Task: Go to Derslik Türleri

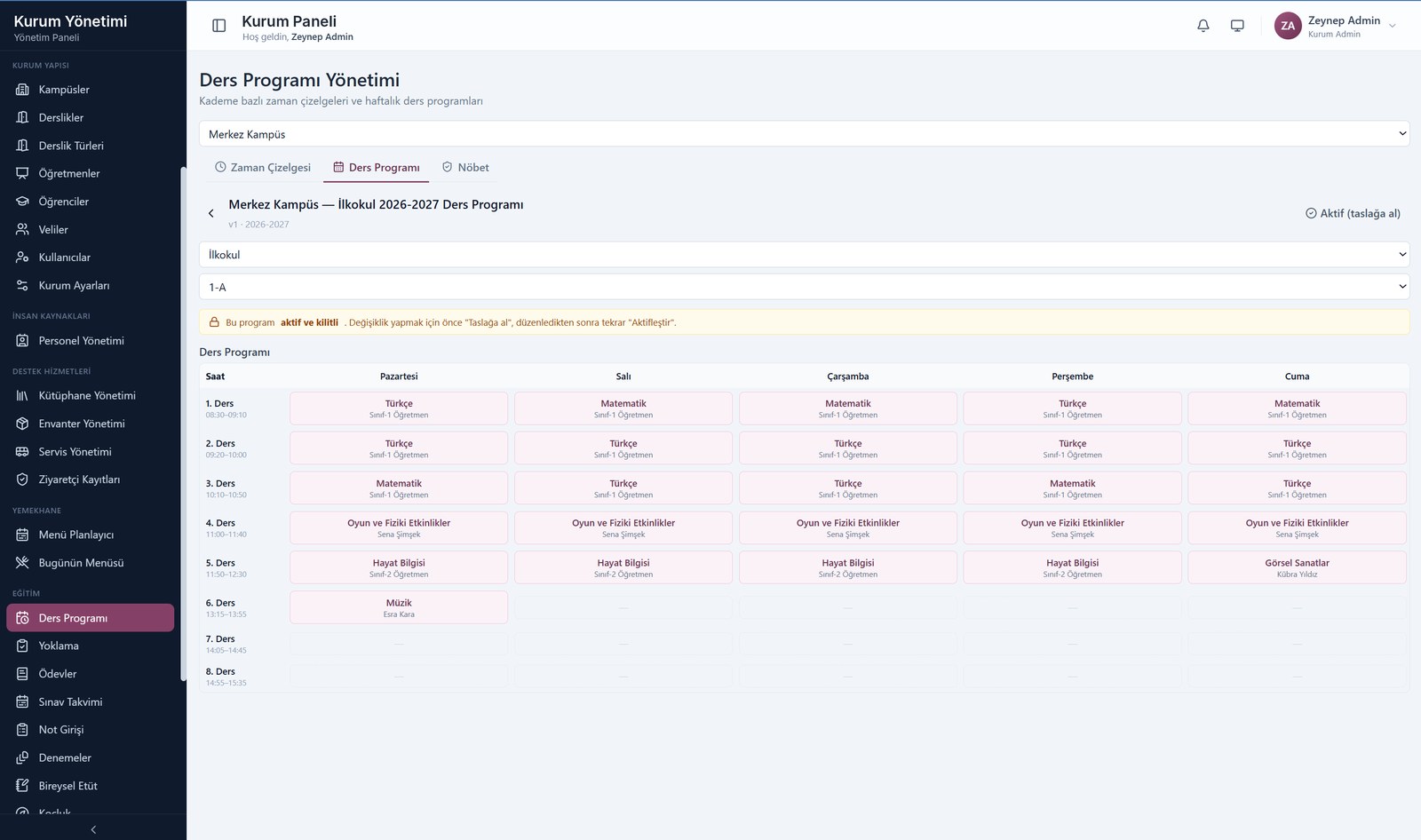Action: tap(91, 146)
